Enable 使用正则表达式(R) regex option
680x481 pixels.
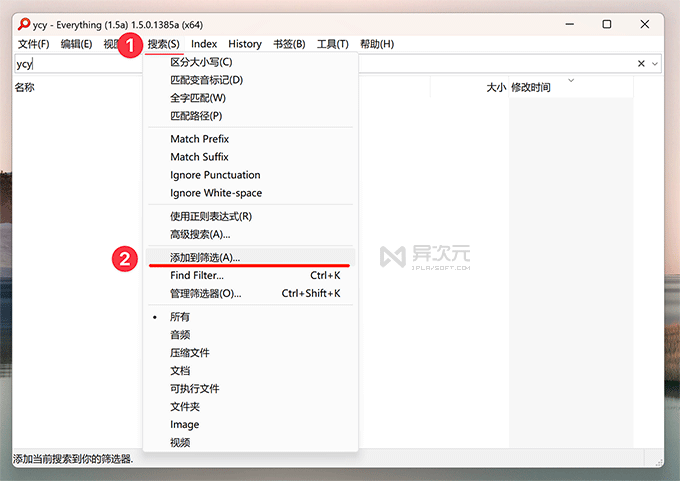click(210, 216)
